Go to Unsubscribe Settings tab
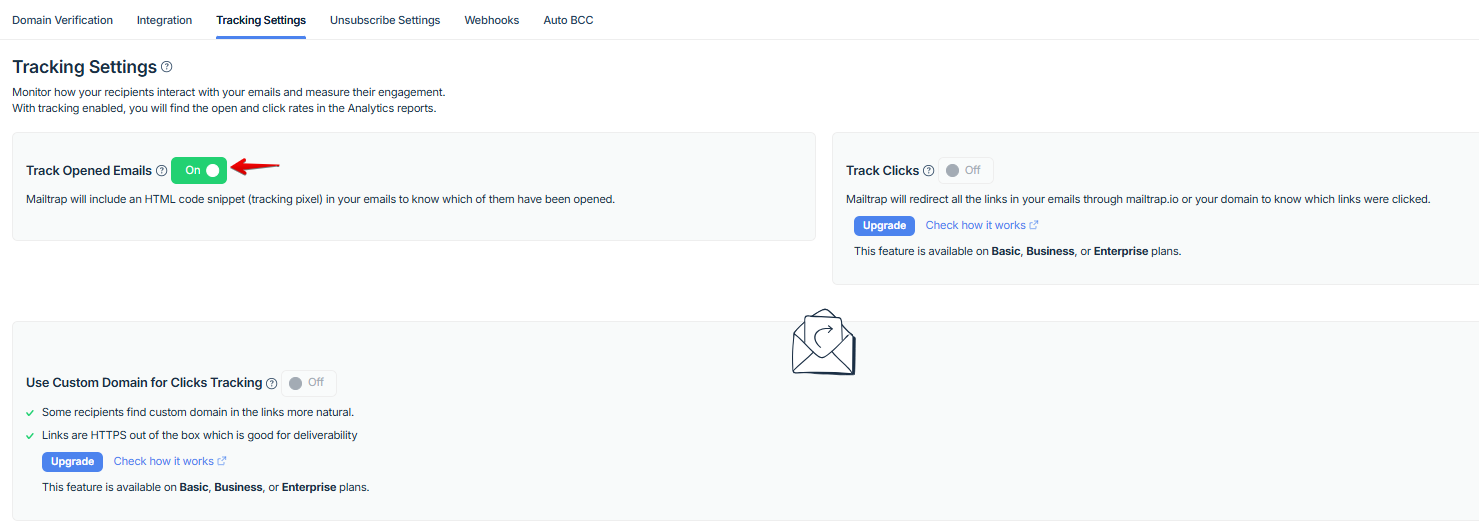This screenshot has width=1479, height=525. [x=385, y=20]
